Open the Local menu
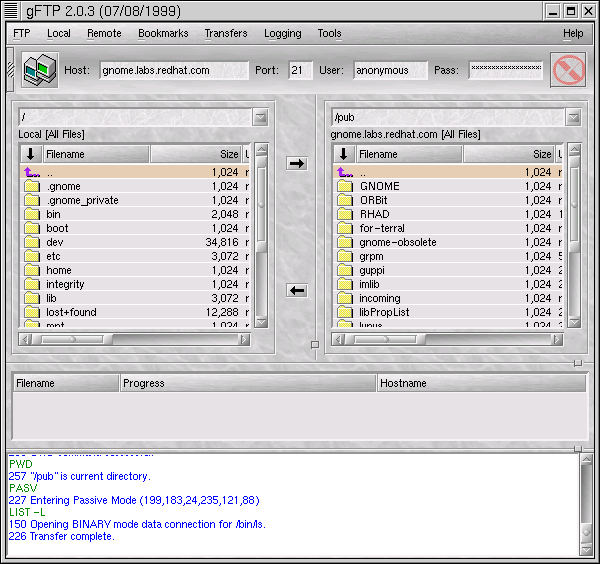The width and height of the screenshot is (600, 564). 59,34
